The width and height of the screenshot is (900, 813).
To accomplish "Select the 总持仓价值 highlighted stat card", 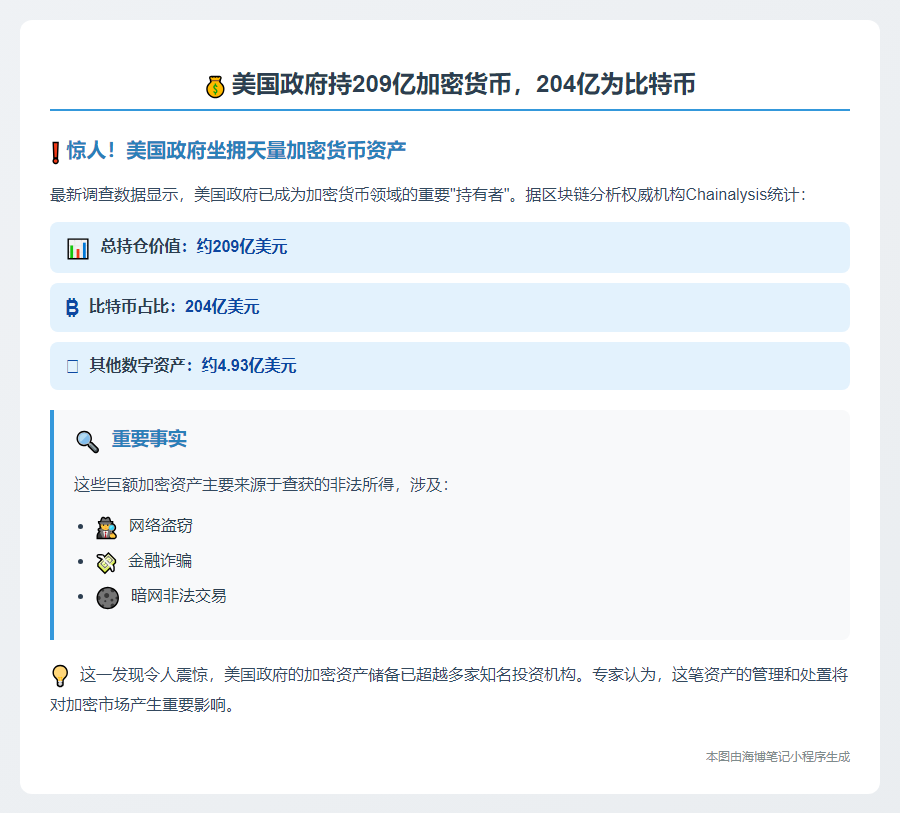I will pos(450,247).
